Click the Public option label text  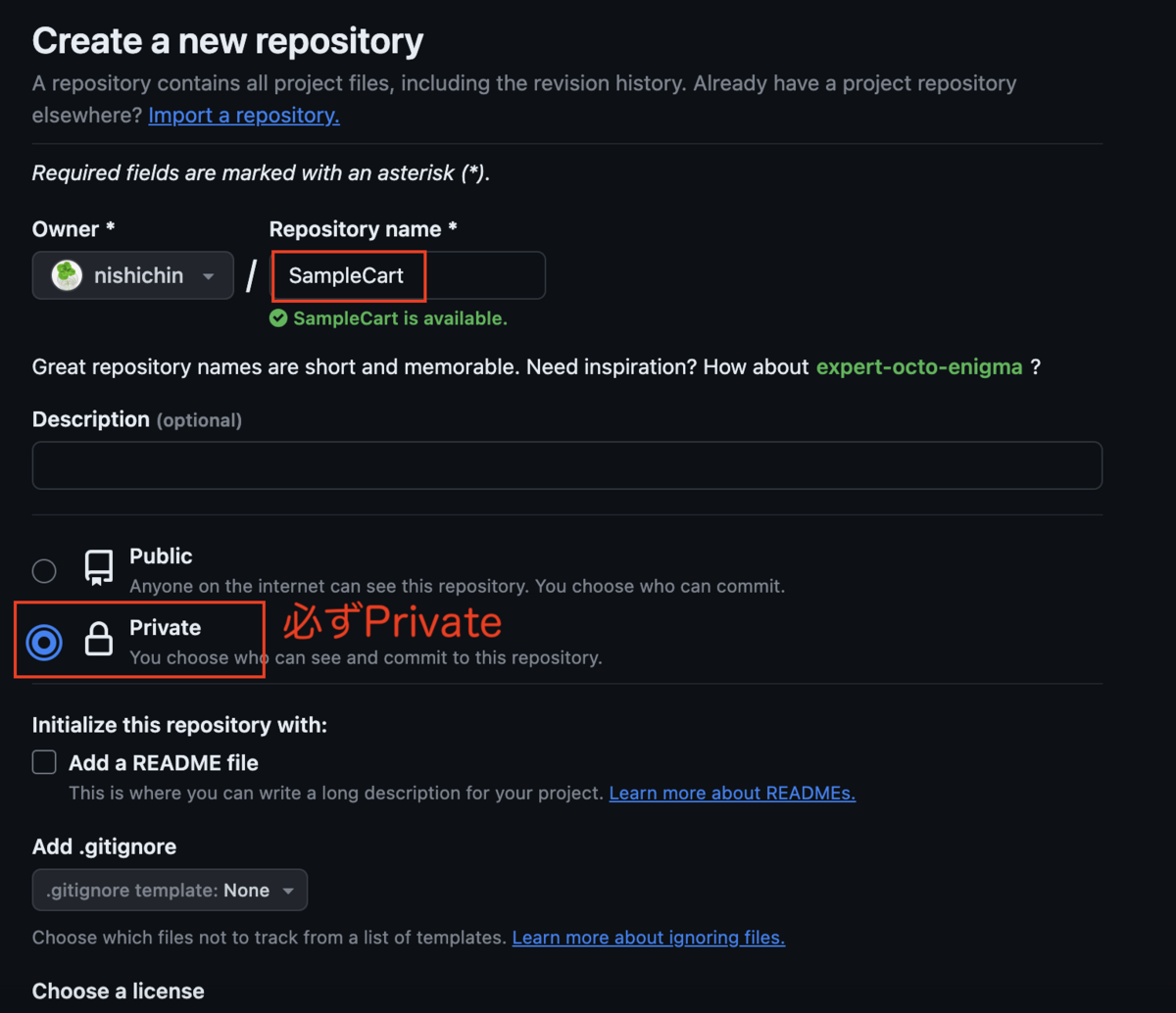click(x=161, y=556)
